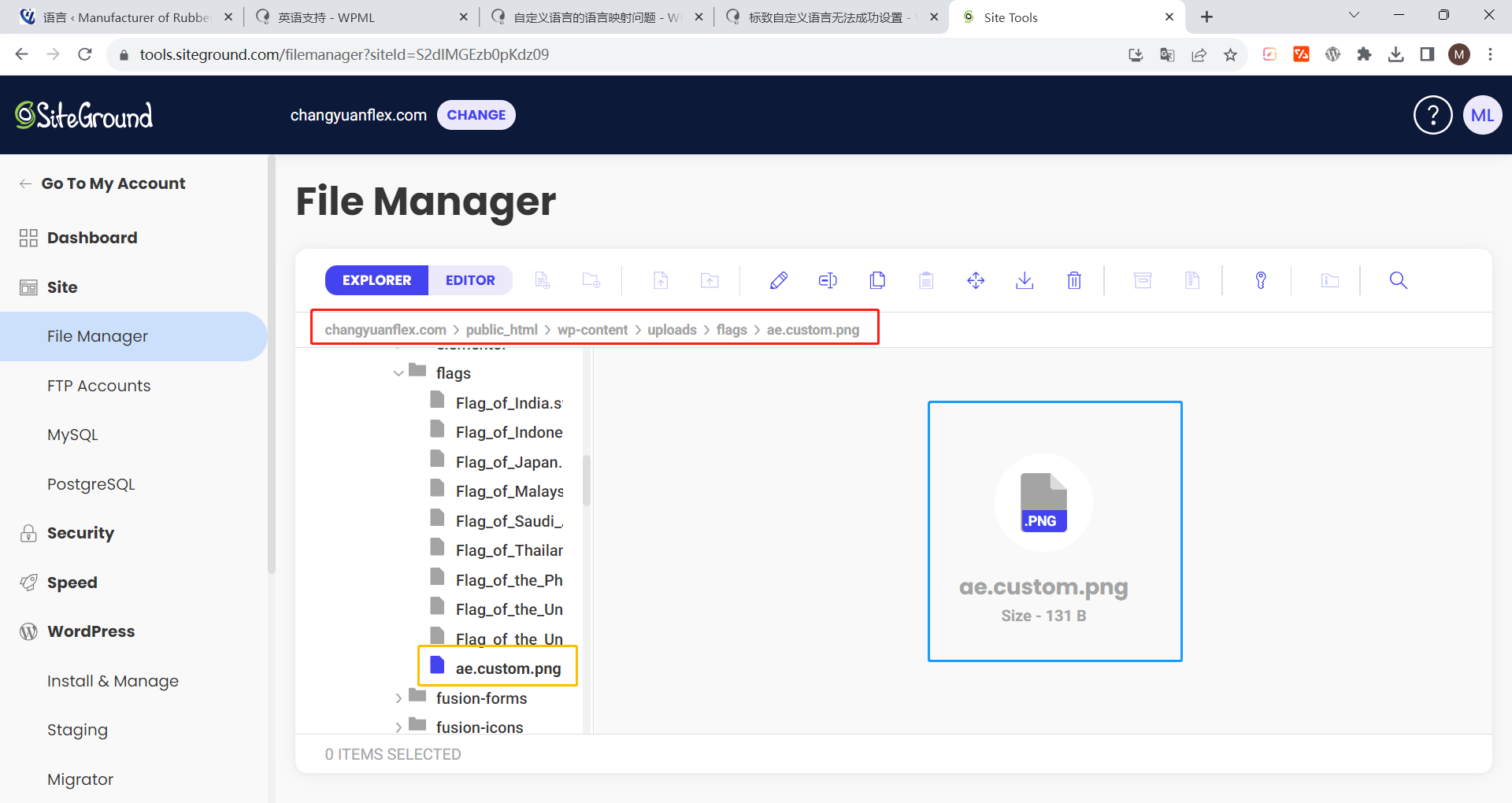Click uploads in the breadcrumb

[x=672, y=330]
